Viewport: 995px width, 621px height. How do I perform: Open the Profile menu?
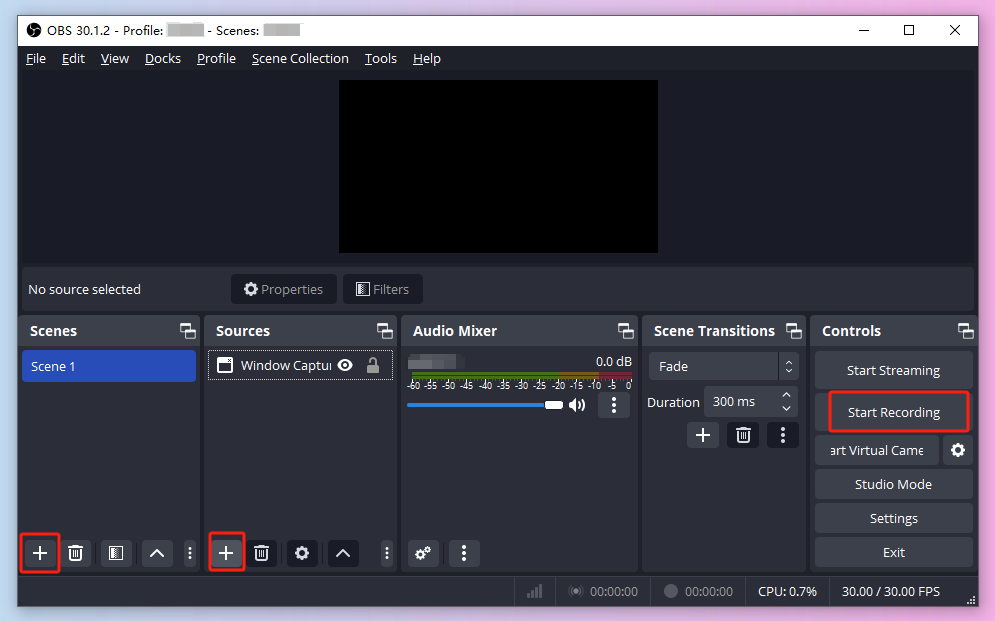(216, 58)
